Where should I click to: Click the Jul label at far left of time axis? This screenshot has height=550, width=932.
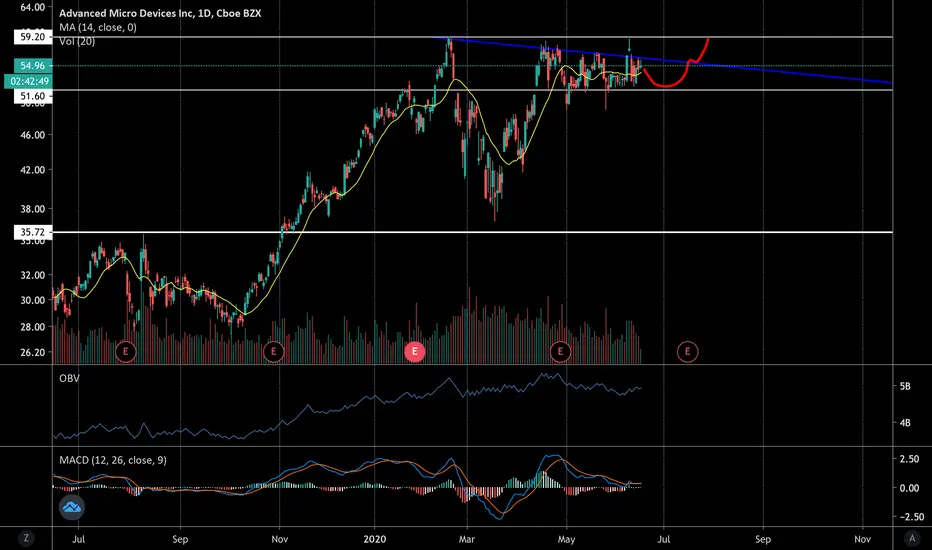click(x=78, y=539)
